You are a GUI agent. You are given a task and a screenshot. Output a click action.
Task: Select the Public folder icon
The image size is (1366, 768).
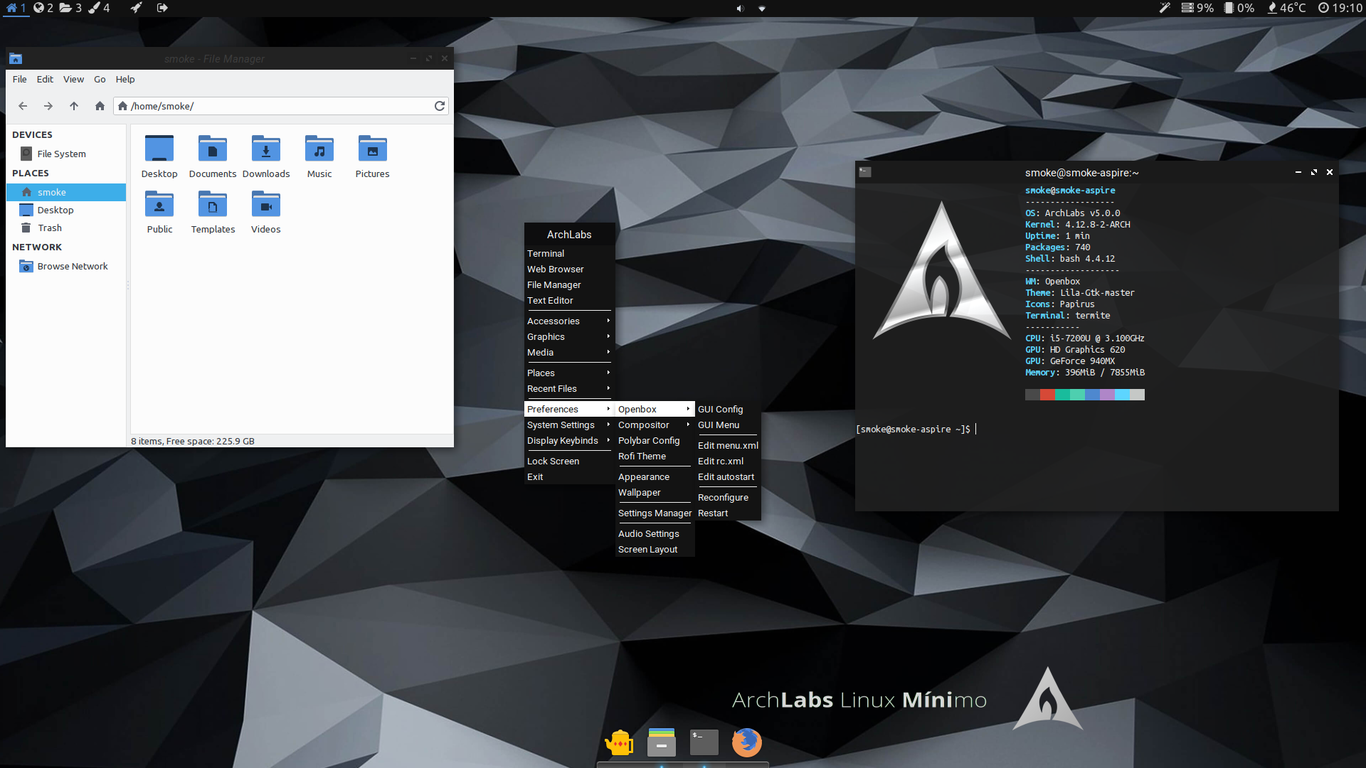point(159,212)
